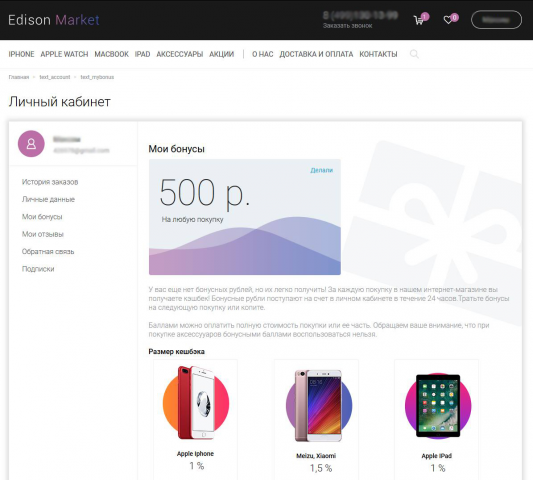
Task: Open 'Подписки' in sidebar
Action: click(38, 269)
